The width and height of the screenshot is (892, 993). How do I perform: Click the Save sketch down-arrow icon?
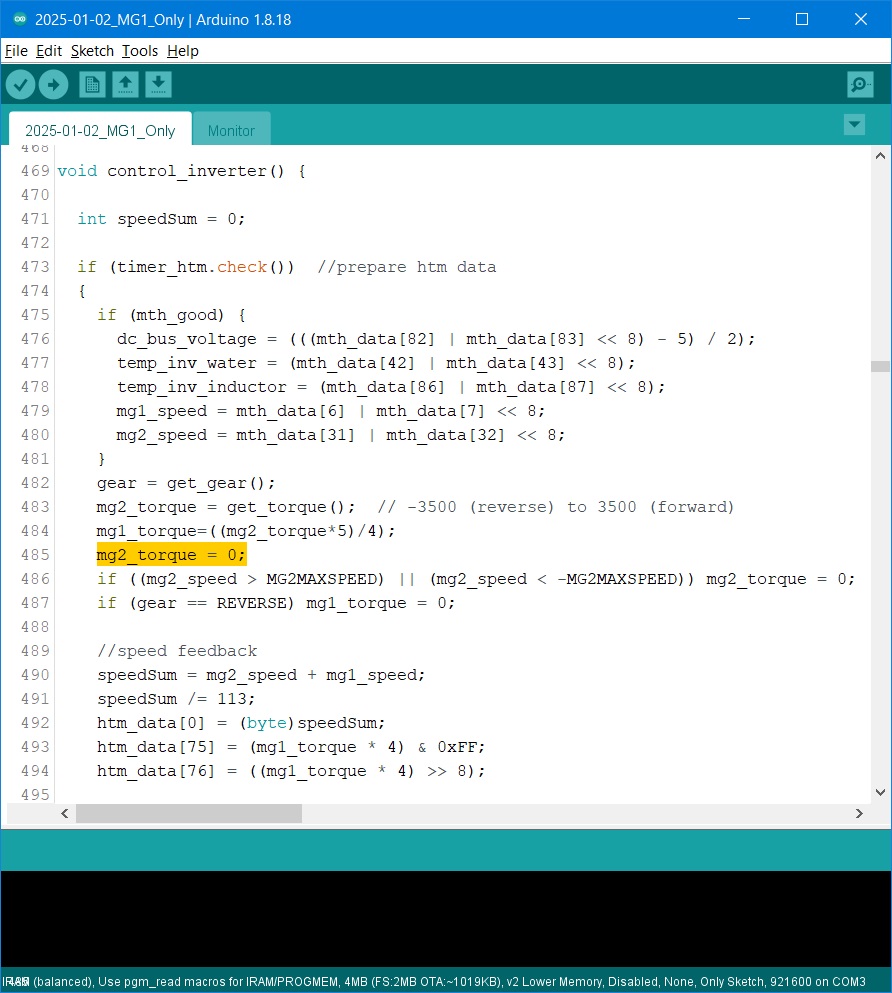tap(158, 85)
